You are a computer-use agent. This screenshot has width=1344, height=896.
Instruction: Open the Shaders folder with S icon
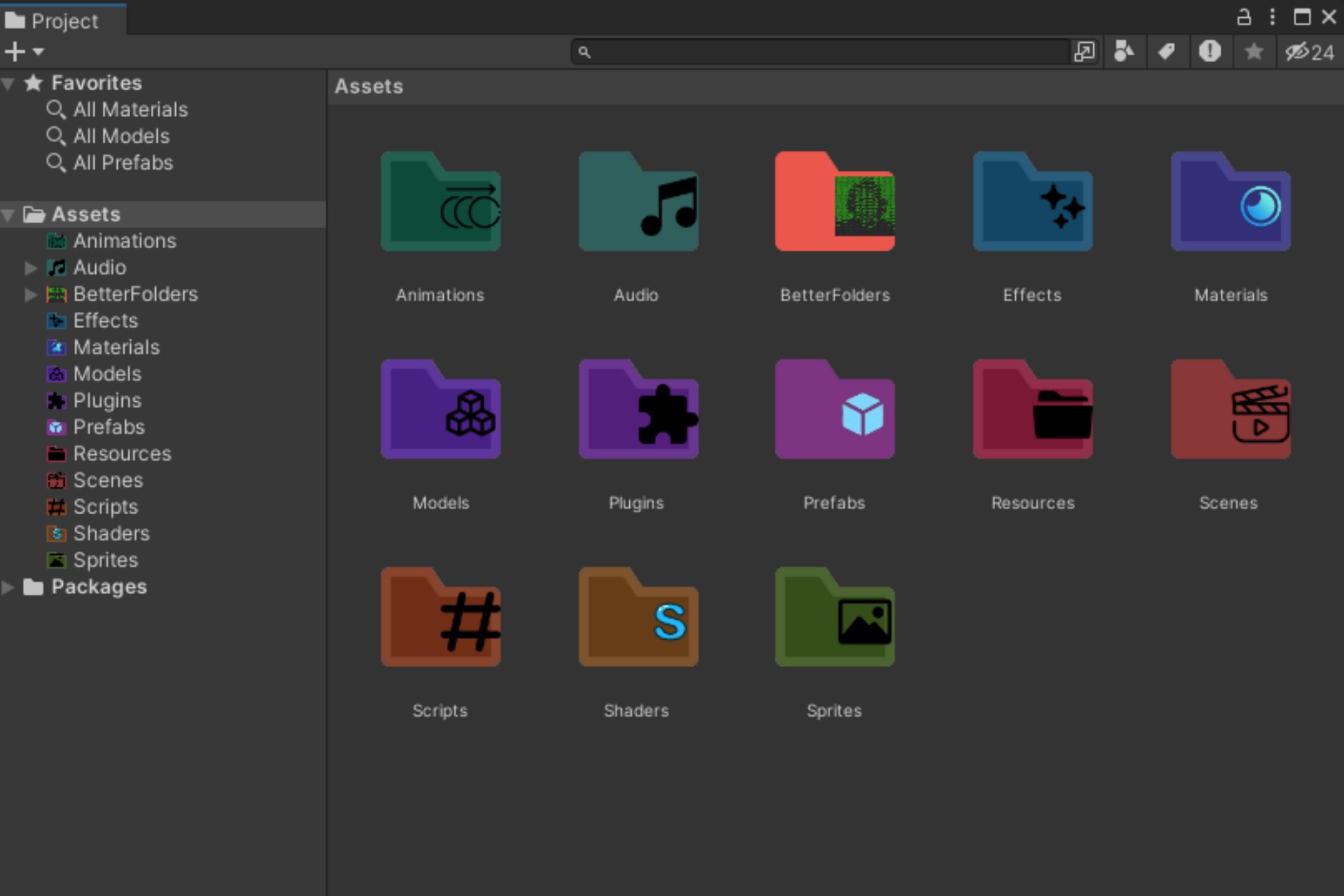coord(638,617)
